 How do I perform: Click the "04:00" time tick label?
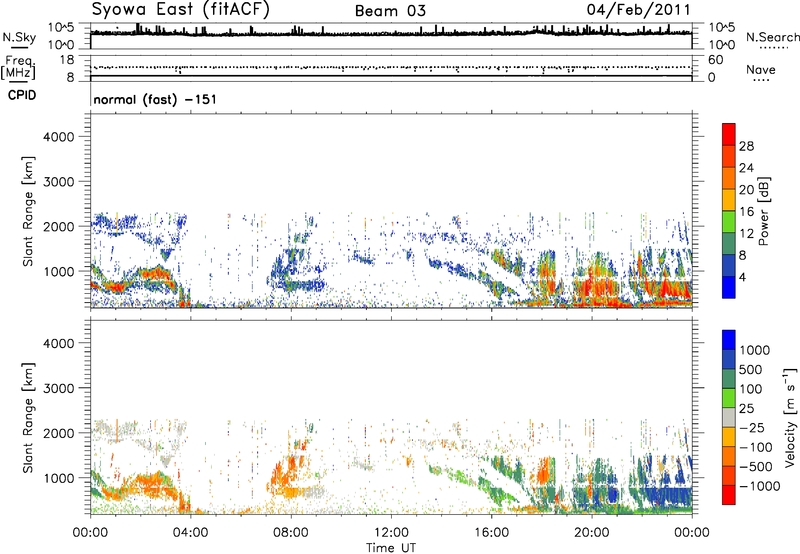(190, 533)
